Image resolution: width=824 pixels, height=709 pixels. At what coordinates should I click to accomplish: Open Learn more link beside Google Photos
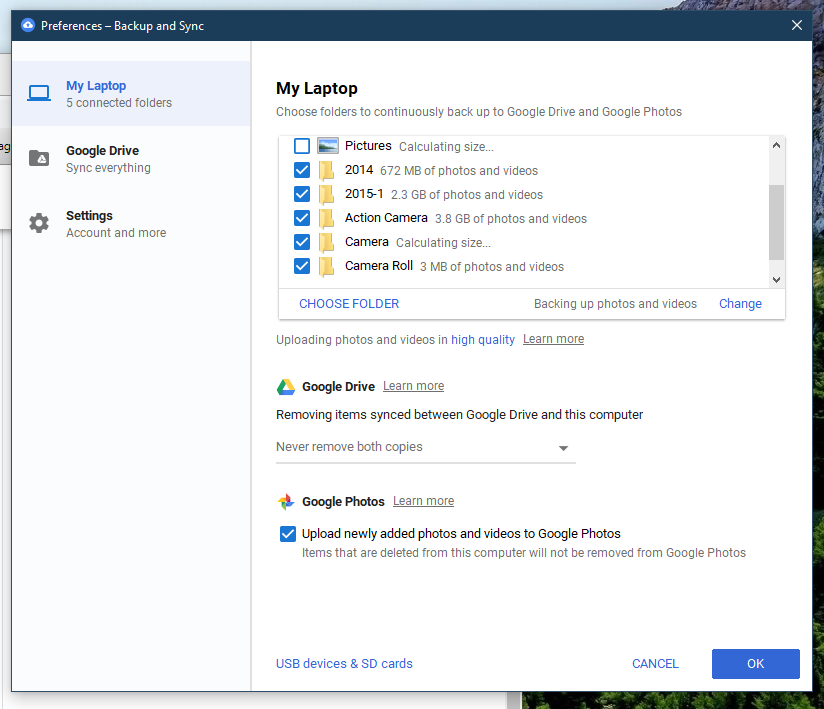click(424, 501)
